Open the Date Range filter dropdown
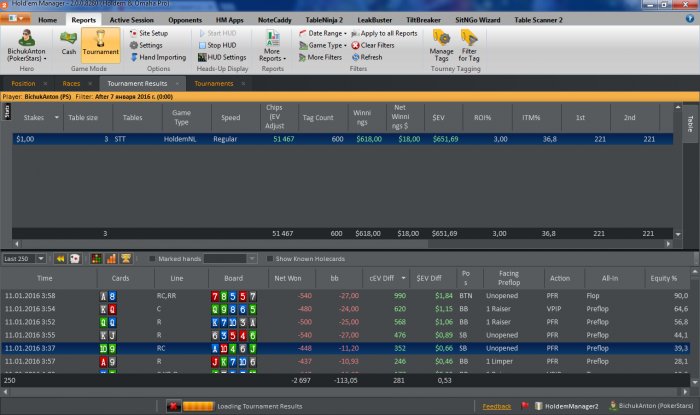Viewport: 700px width, 415px height. tap(322, 33)
